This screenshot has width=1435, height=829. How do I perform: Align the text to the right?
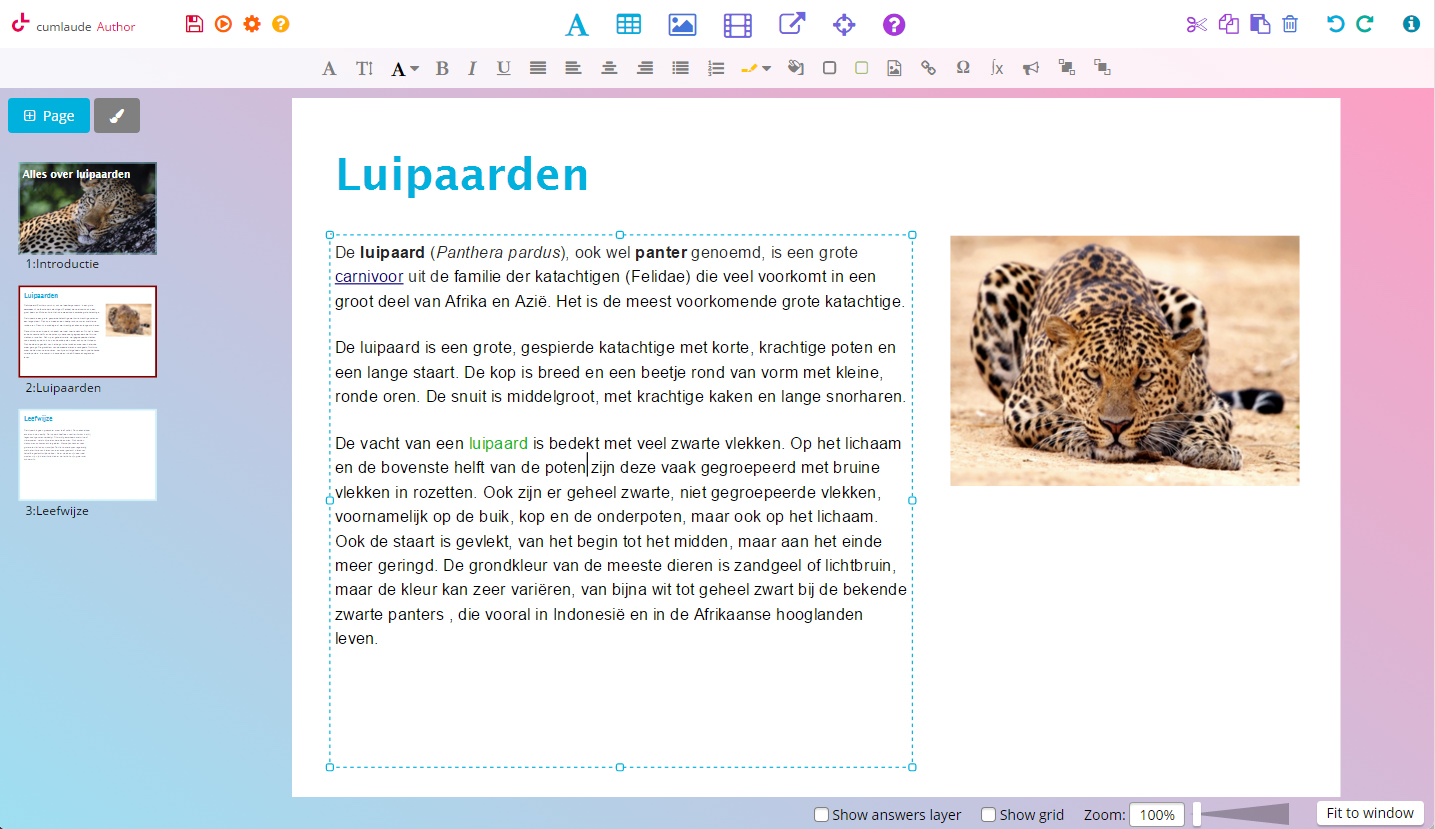tap(645, 68)
